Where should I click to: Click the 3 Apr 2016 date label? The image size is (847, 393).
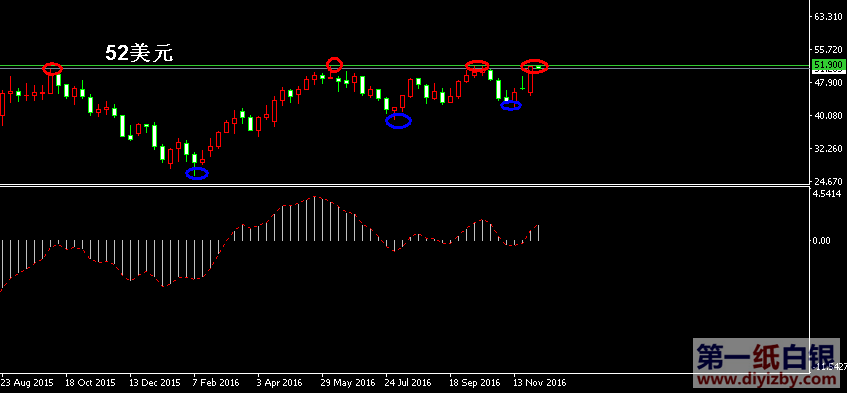[x=280, y=383]
